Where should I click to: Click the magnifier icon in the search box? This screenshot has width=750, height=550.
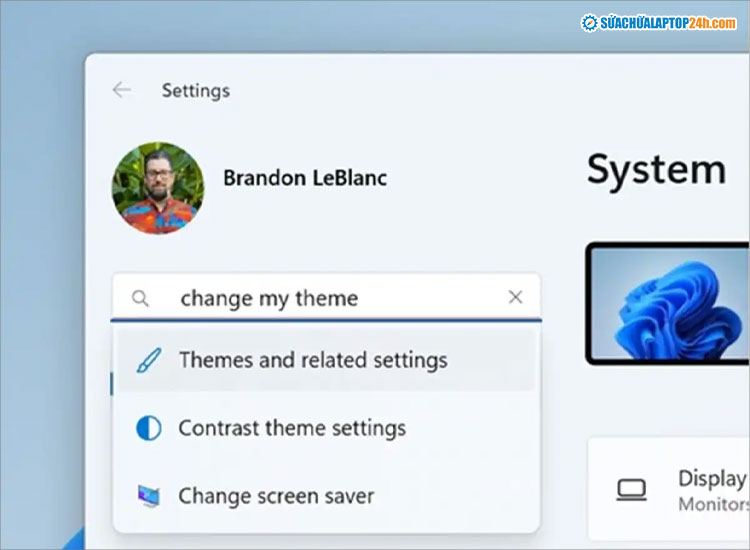[x=141, y=298]
